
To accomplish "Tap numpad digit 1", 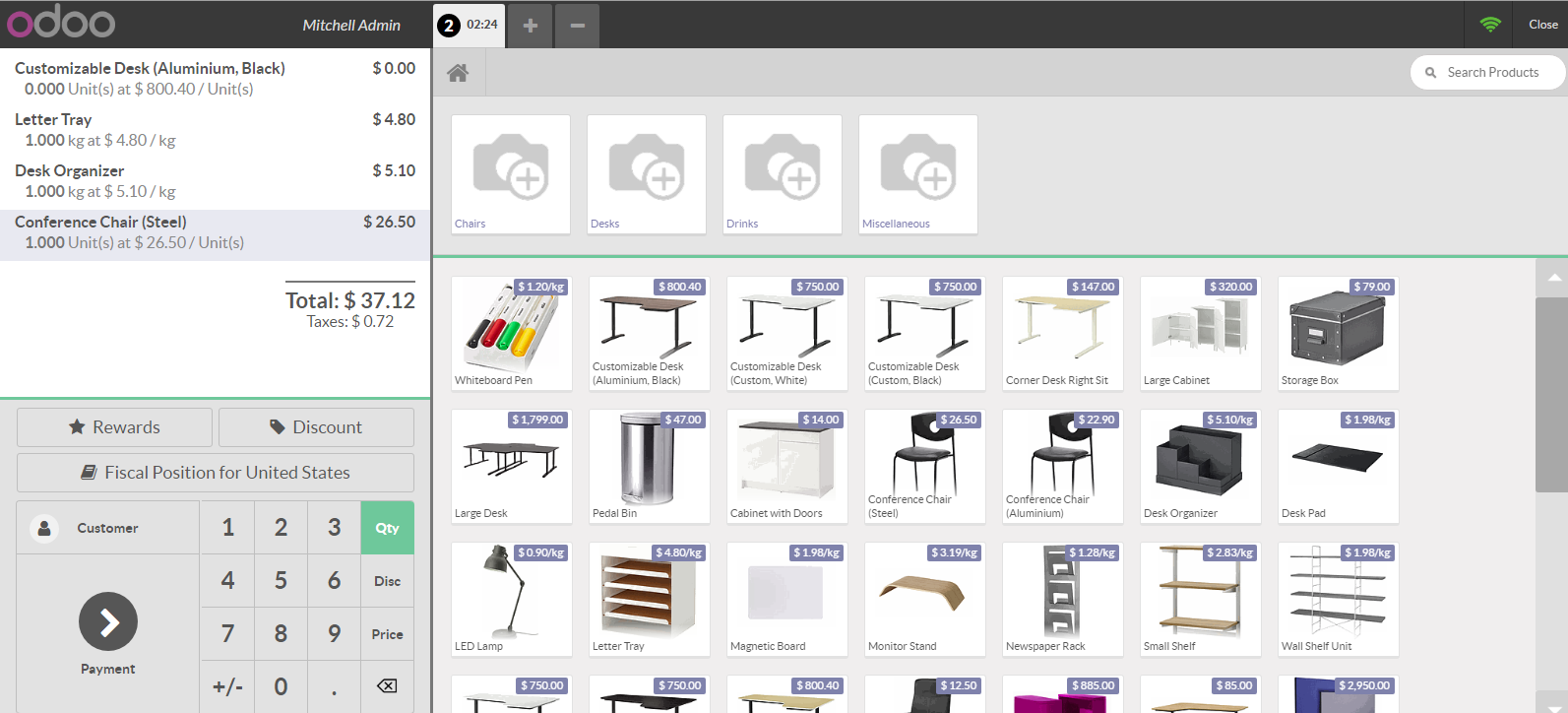I will pos(227,528).
